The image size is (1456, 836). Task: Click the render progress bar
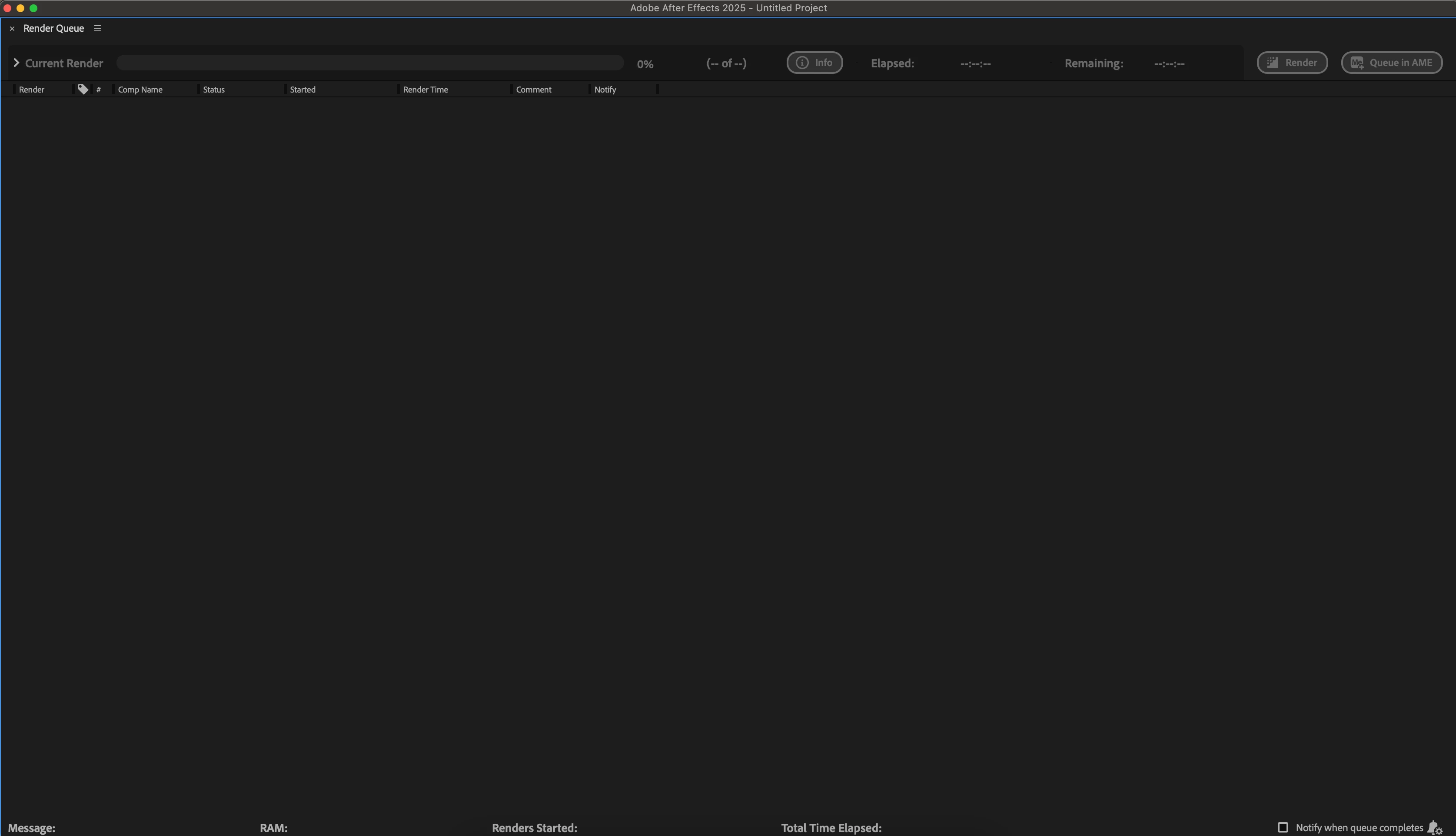point(370,63)
